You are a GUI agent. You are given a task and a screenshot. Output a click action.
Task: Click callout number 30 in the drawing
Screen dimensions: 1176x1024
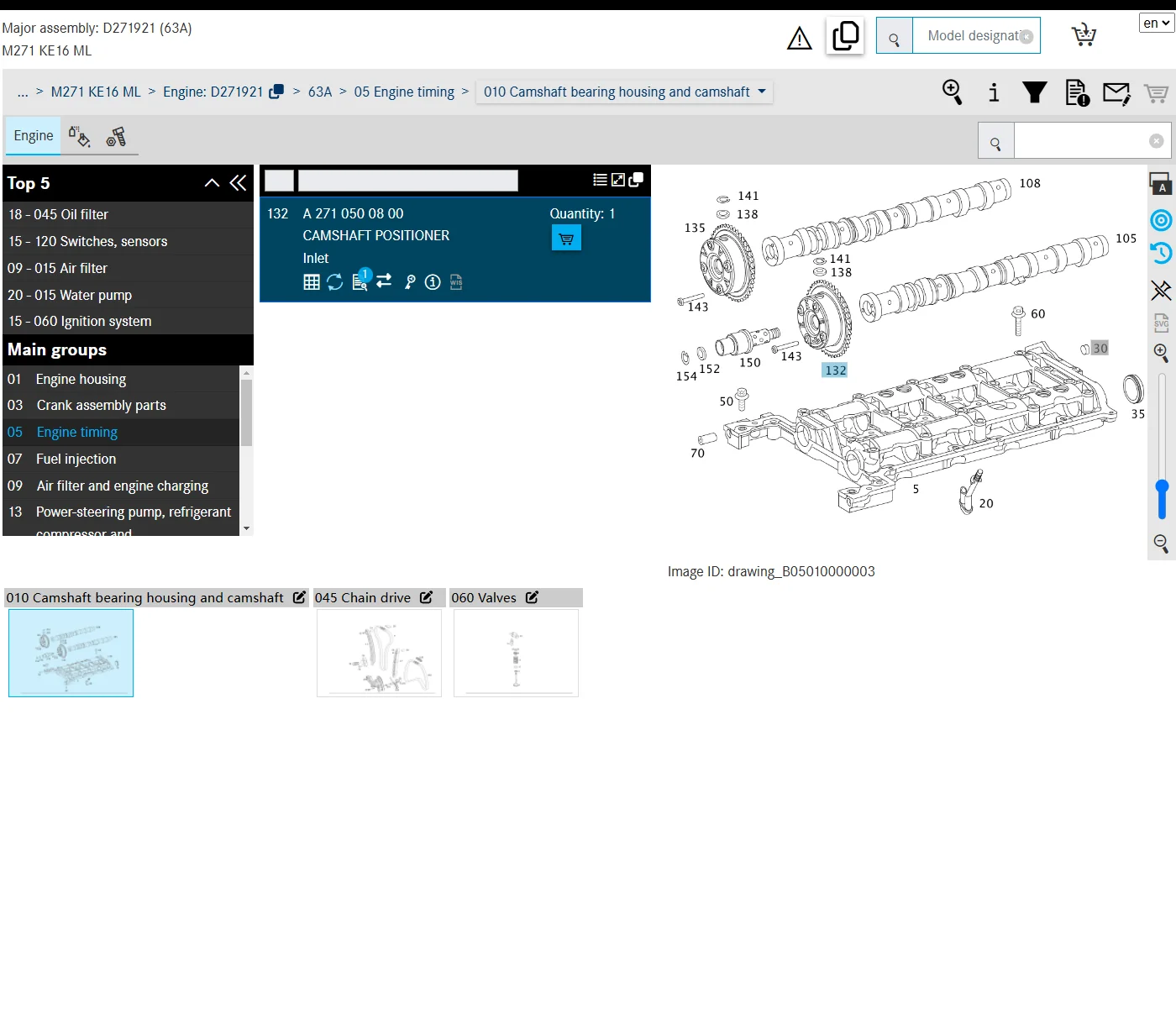[x=1100, y=348]
